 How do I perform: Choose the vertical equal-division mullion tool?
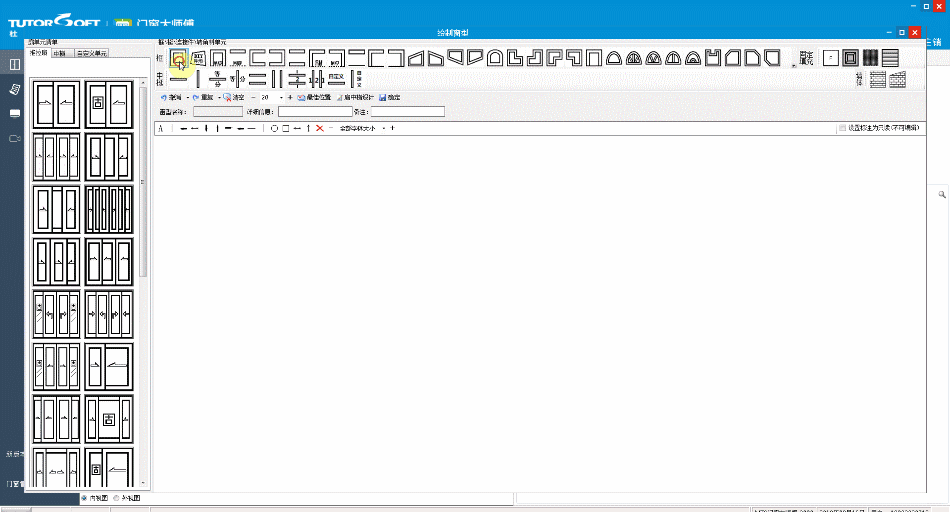(x=237, y=79)
